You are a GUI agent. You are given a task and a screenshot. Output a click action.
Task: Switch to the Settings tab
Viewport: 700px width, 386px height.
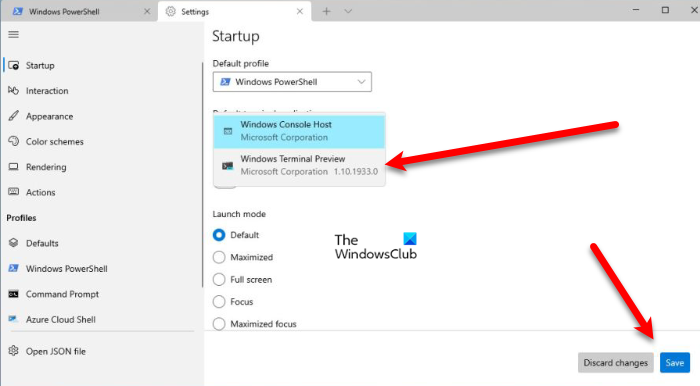(x=234, y=11)
